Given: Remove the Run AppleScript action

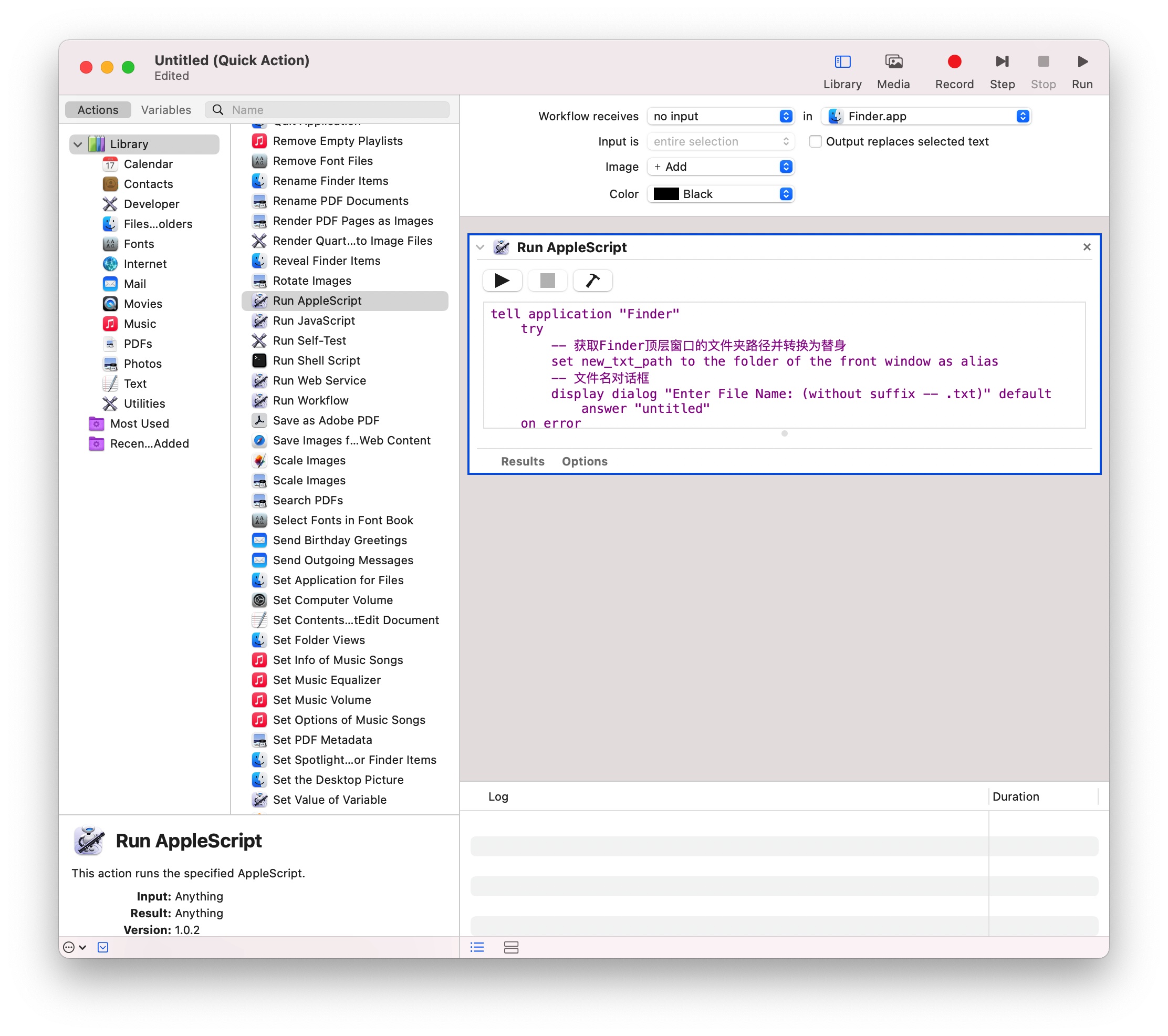Looking at the screenshot, I should 1086,247.
